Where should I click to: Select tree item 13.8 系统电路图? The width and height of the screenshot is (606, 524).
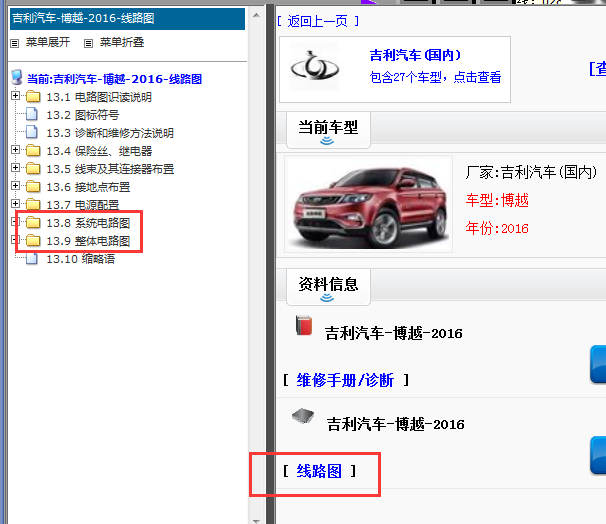(x=88, y=223)
